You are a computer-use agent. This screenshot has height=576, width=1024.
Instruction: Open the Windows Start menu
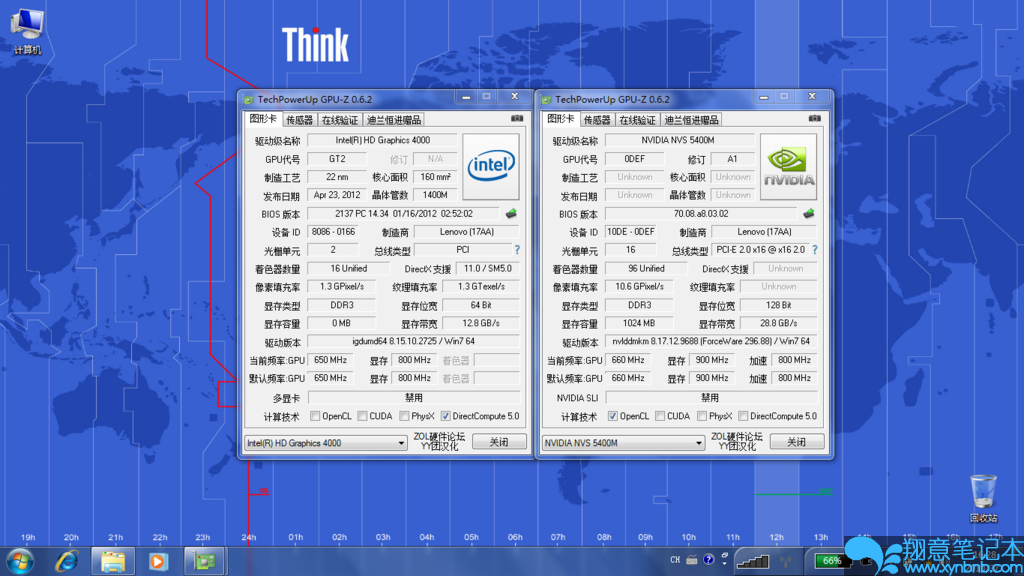(20, 562)
